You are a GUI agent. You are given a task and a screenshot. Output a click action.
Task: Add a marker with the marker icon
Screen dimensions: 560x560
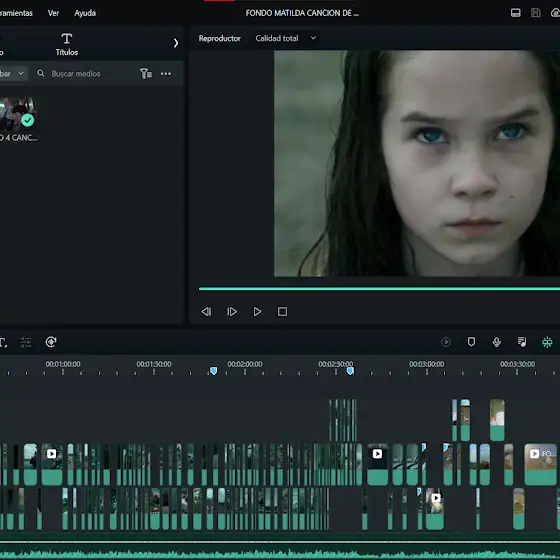[471, 342]
